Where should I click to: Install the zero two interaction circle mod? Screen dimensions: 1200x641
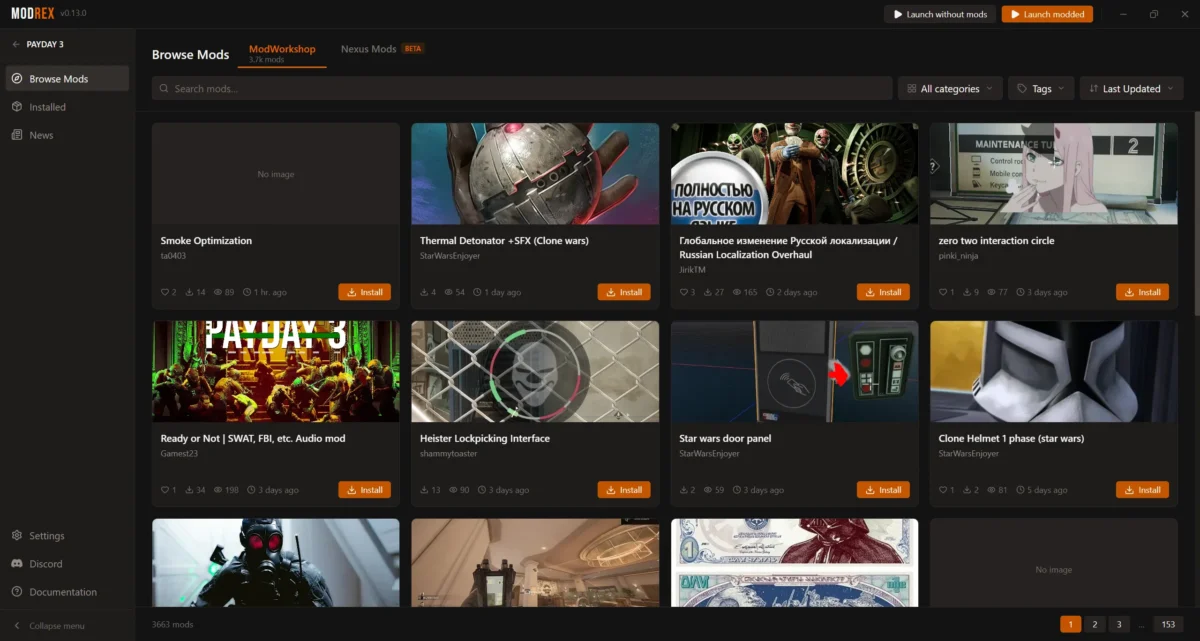click(1142, 292)
